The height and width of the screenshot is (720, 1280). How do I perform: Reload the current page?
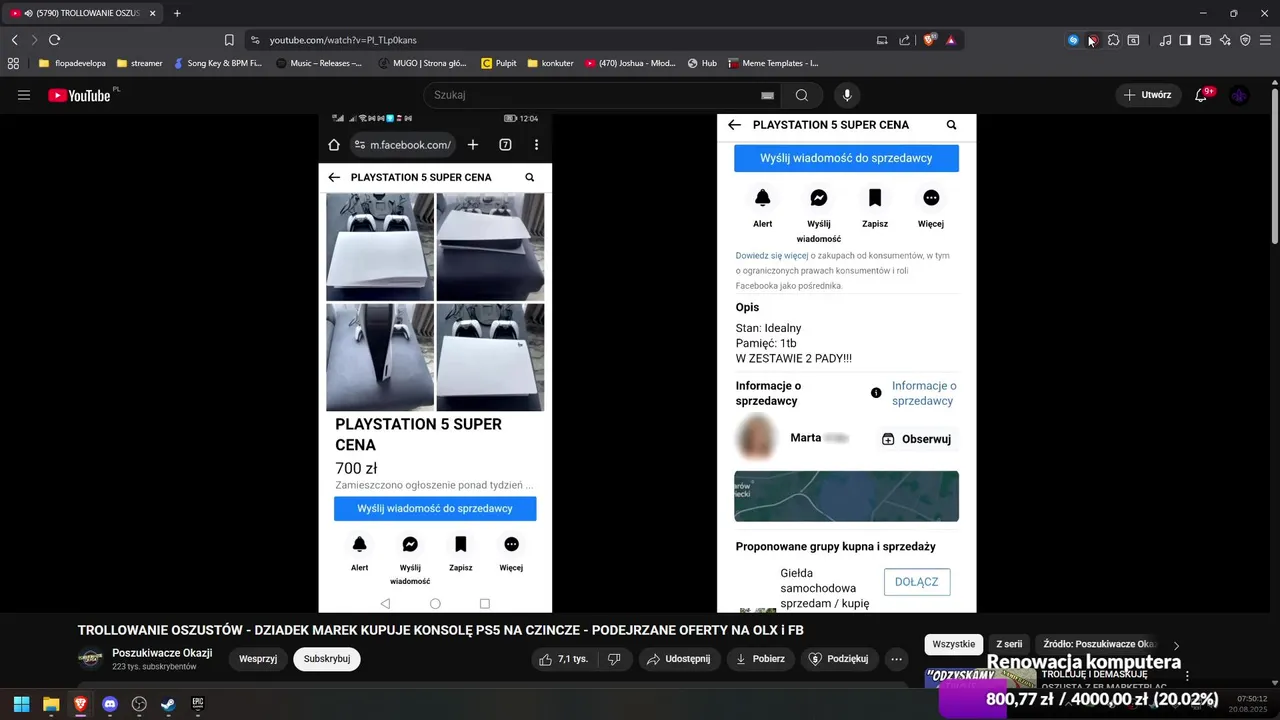(54, 40)
